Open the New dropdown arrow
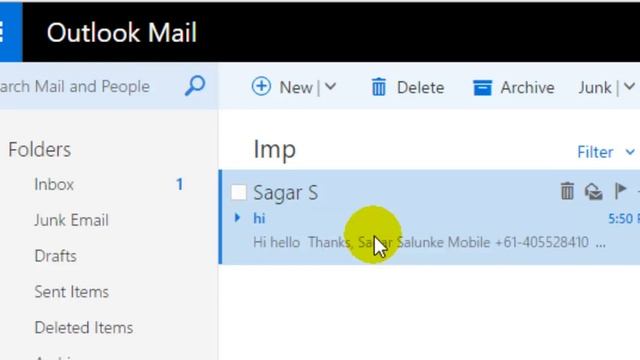 (331, 87)
